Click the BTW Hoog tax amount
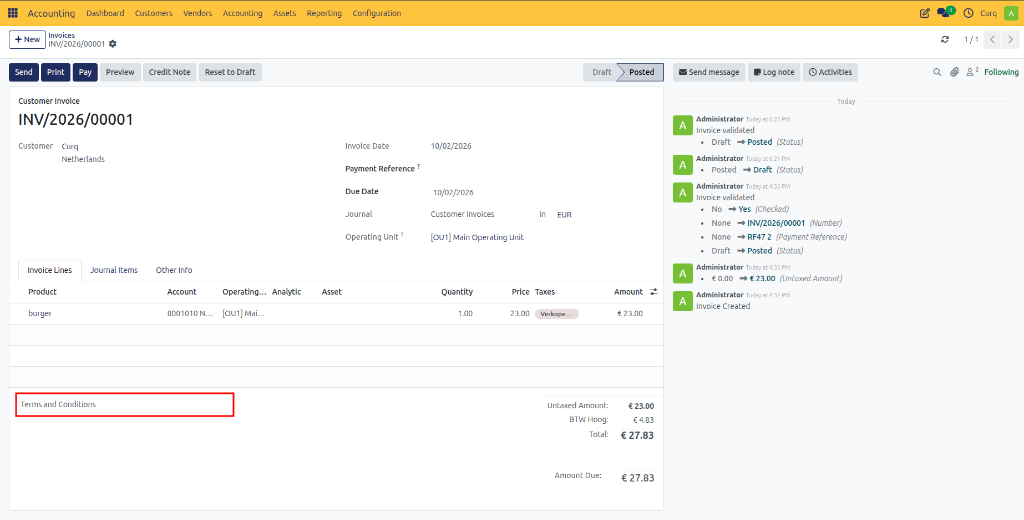This screenshot has width=1024, height=520. click(x=643, y=421)
